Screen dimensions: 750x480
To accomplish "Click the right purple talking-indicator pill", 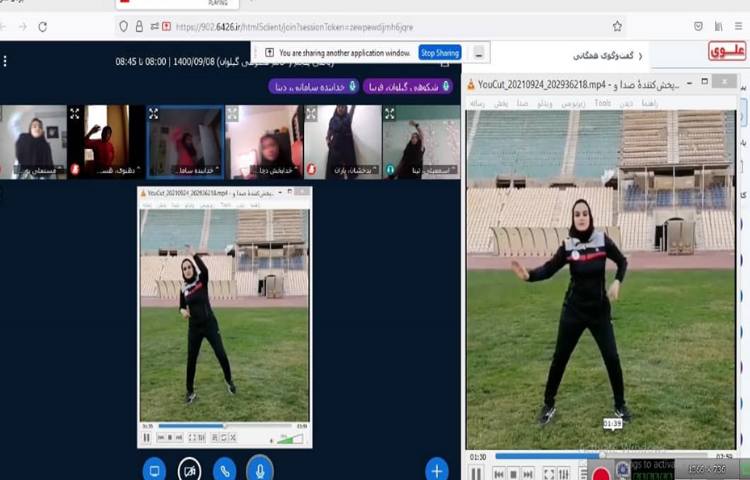I will point(408,87).
